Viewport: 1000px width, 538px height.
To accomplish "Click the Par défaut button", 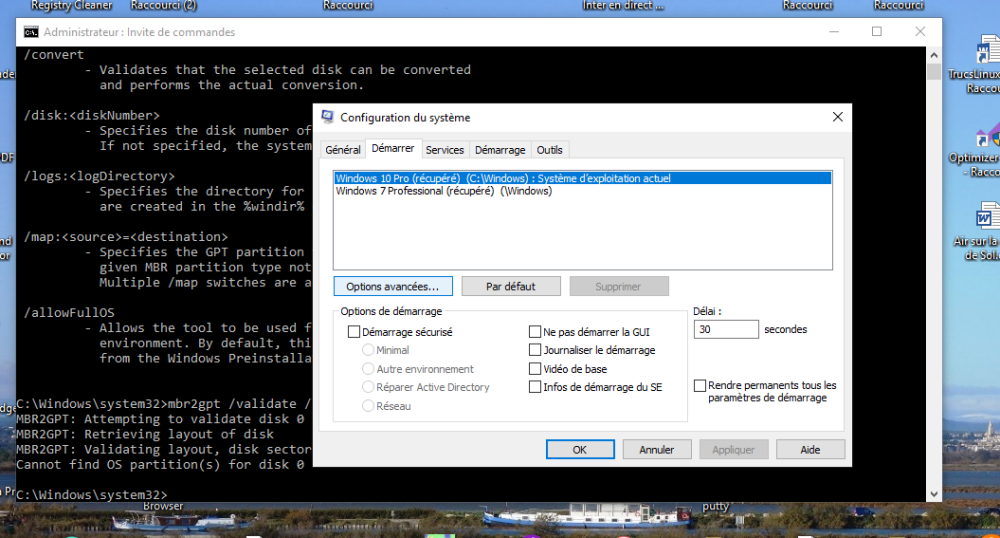I will [511, 286].
